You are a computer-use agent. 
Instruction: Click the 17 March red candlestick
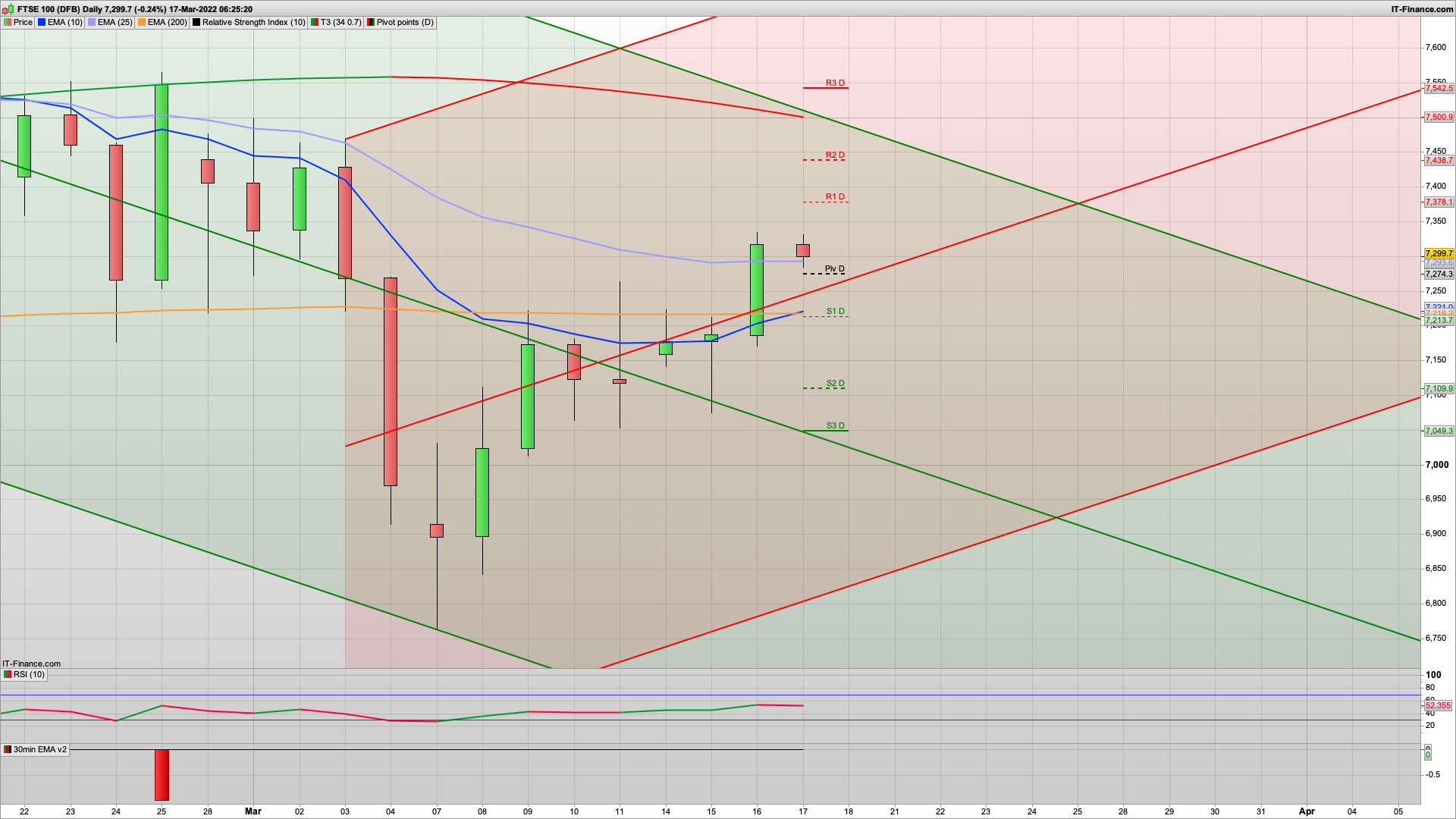pyautogui.click(x=803, y=250)
